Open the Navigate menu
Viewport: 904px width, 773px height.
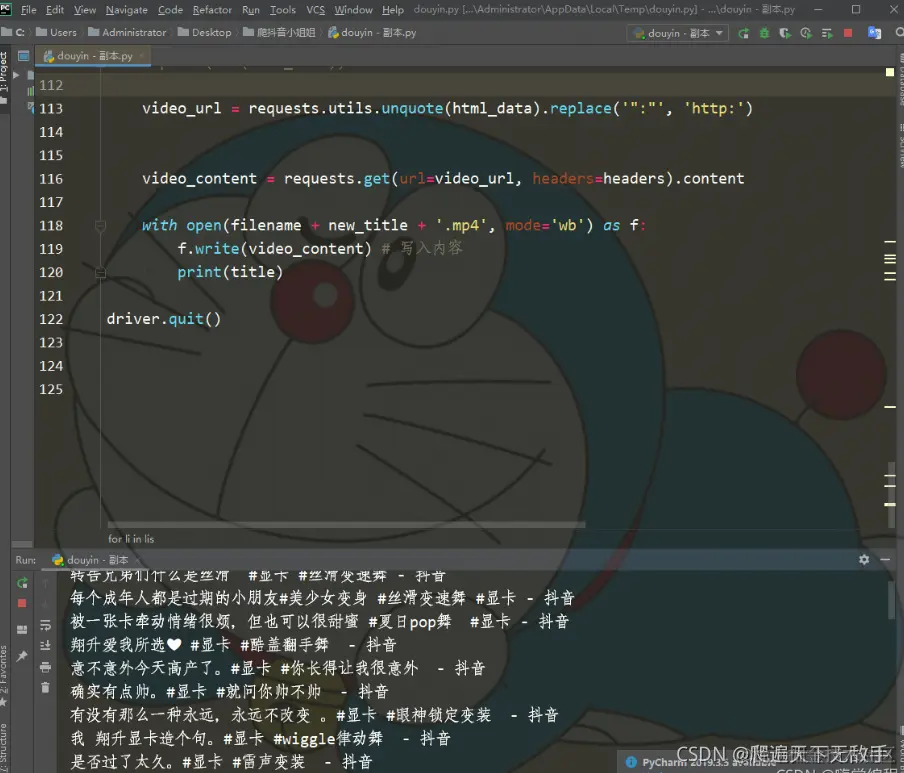tap(127, 10)
